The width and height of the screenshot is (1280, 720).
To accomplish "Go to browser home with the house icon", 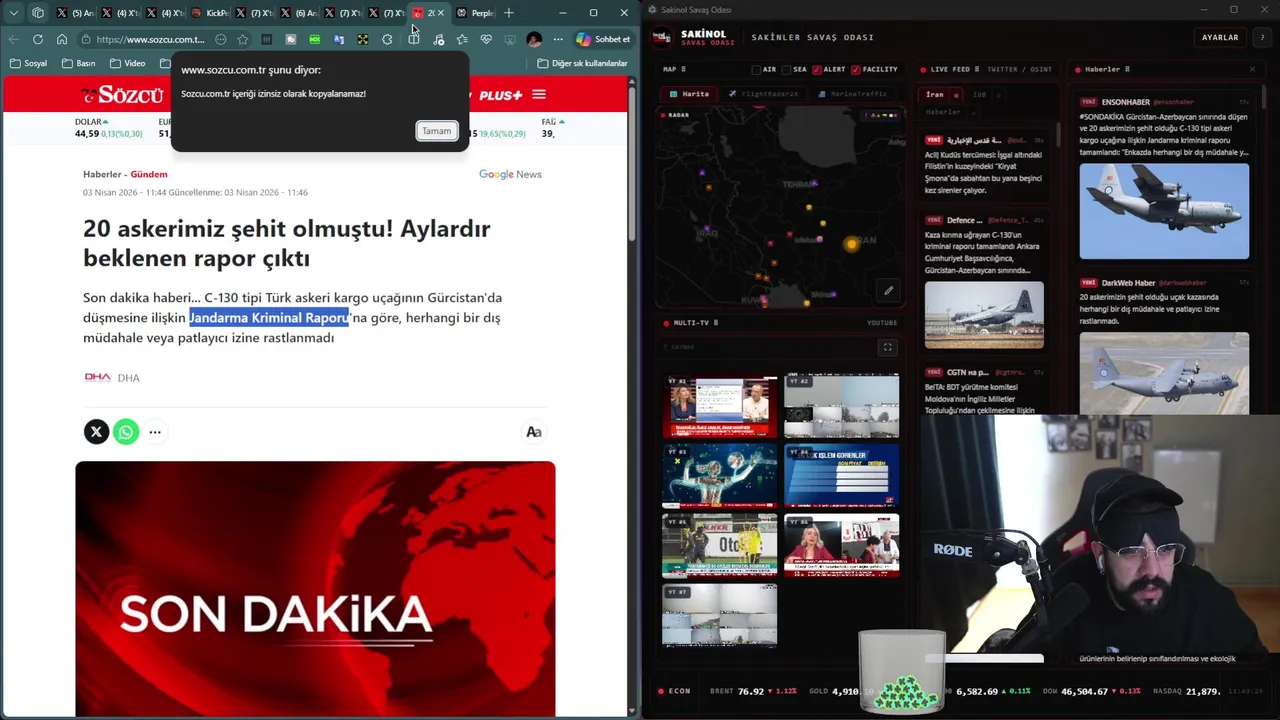I will [x=62, y=40].
